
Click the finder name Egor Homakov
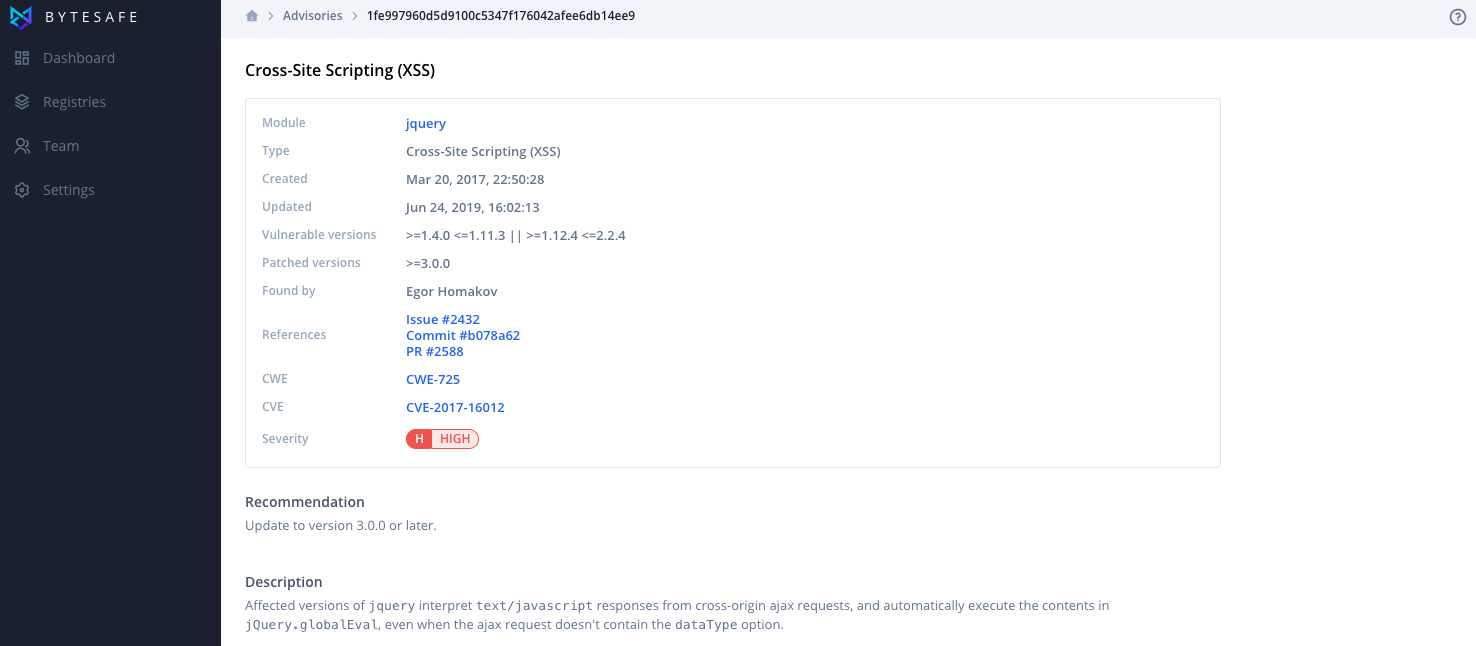(x=452, y=292)
